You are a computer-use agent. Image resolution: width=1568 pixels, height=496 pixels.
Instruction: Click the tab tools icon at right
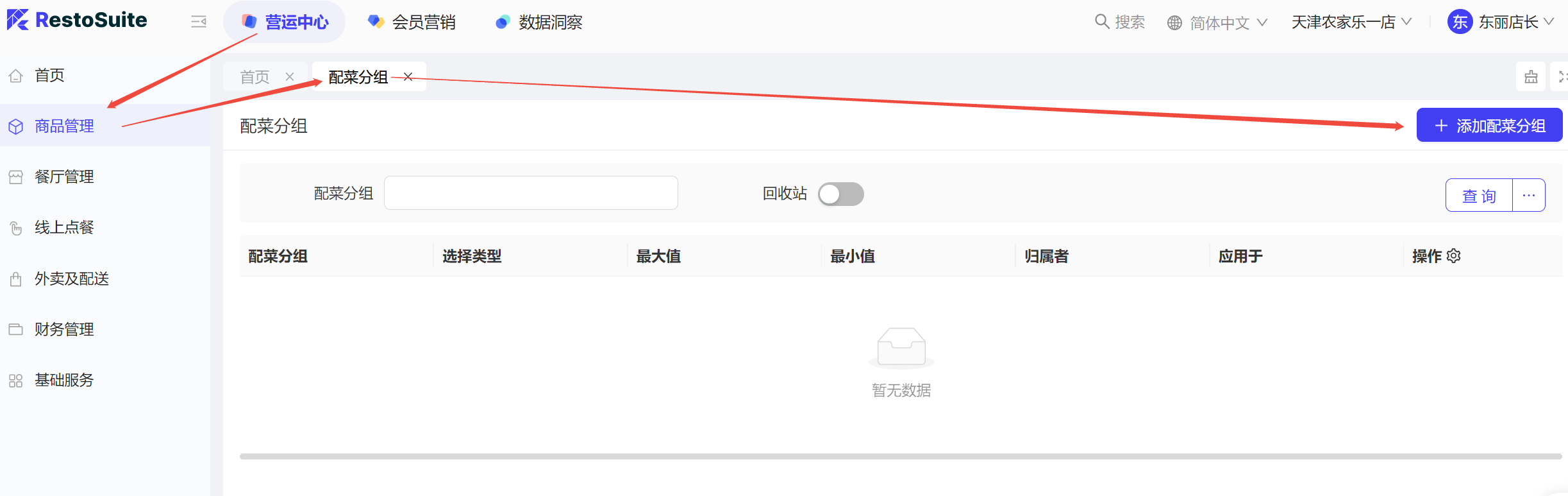(1531, 77)
